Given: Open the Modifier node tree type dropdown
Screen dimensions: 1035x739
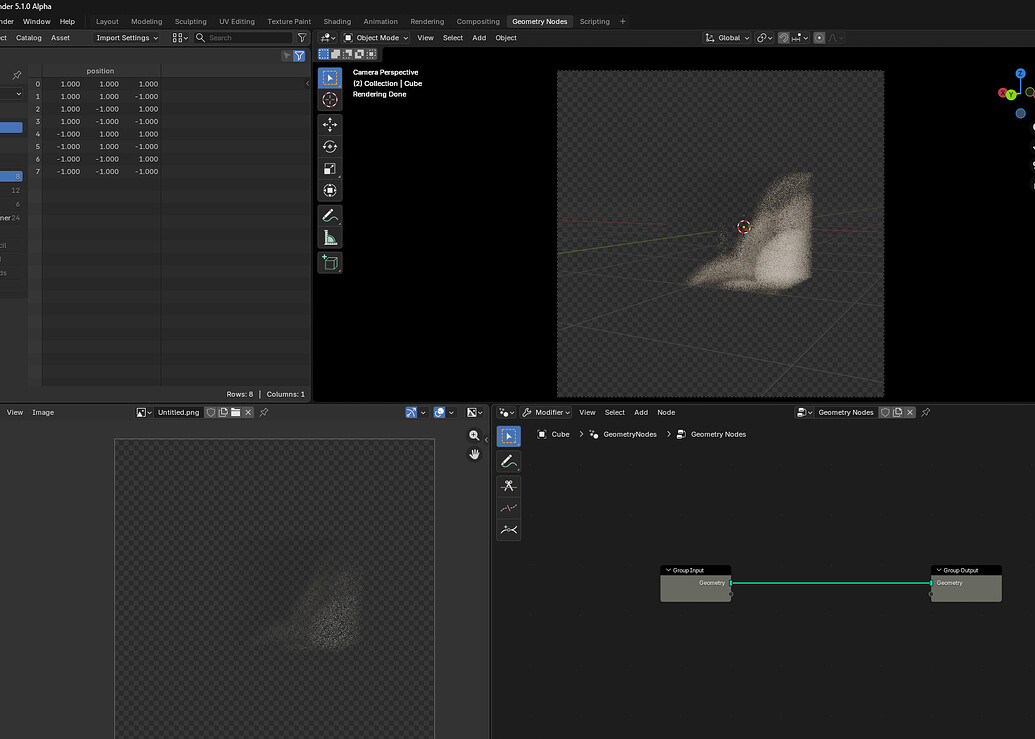Looking at the screenshot, I should click(545, 412).
